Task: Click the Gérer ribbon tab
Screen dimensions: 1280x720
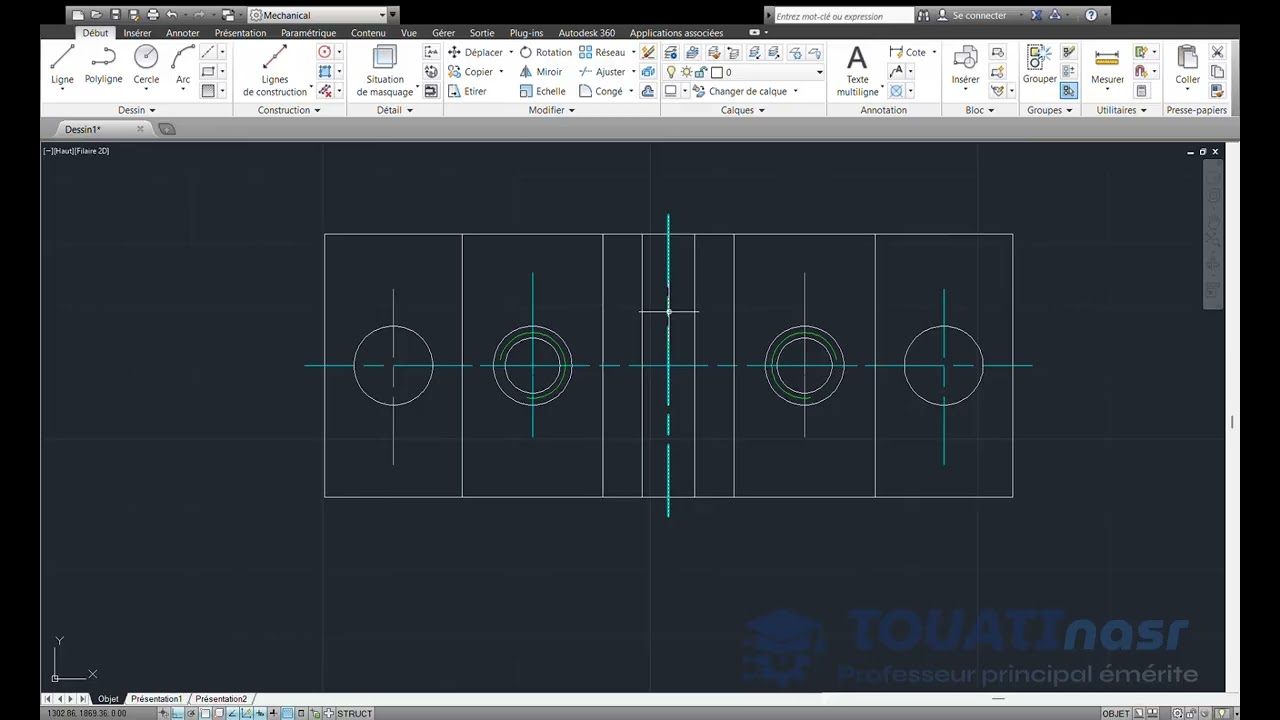Action: [x=443, y=33]
